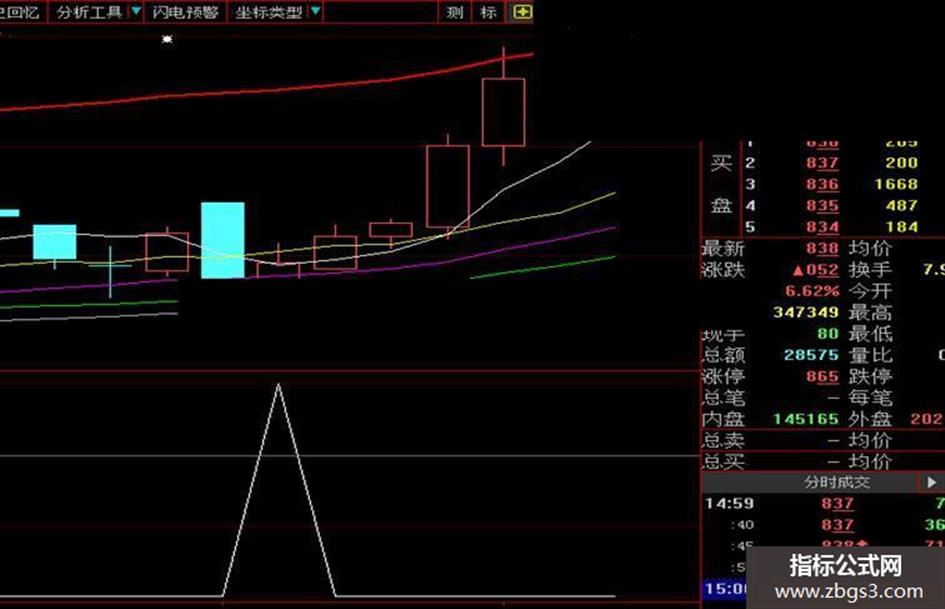The height and width of the screenshot is (609, 945).
Task: Click the 6.62% change percentage
Action: tap(812, 291)
